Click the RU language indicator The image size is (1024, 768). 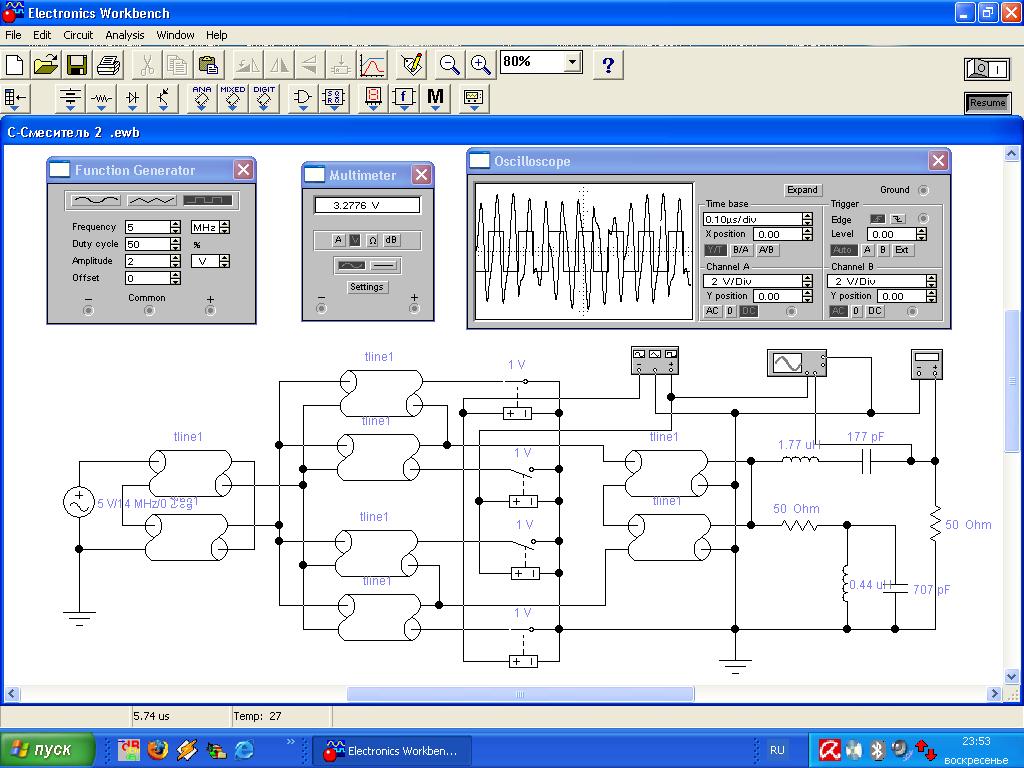(x=777, y=750)
